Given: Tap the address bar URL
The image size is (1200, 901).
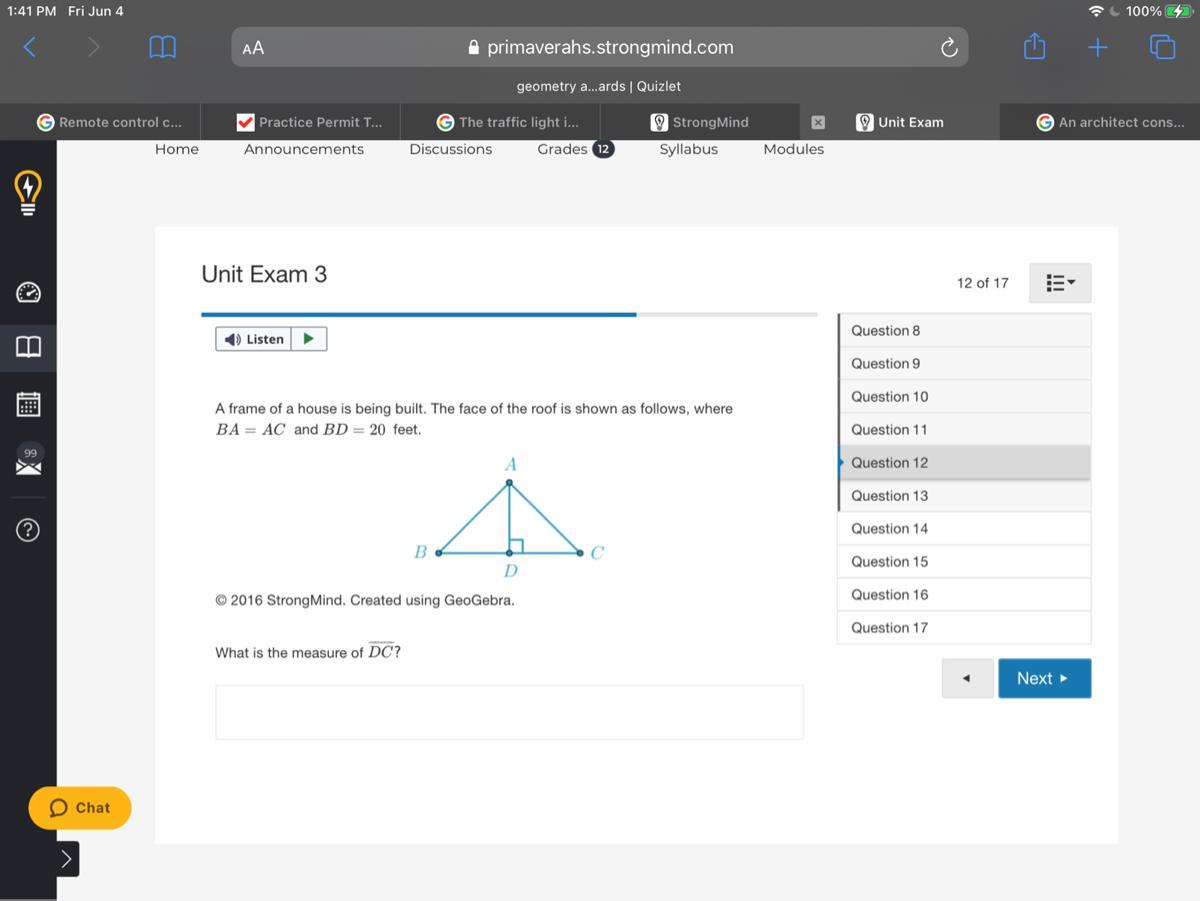Looking at the screenshot, I should click(610, 47).
